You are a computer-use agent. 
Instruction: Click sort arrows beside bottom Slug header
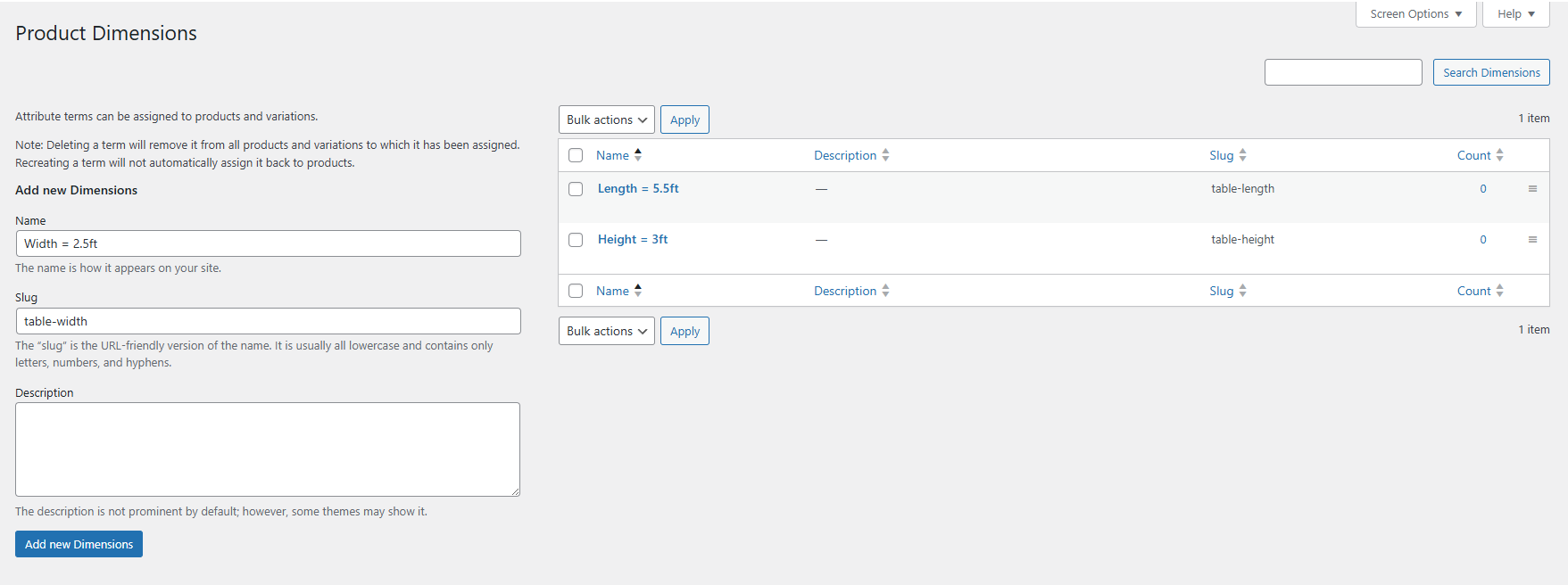[x=1242, y=291]
